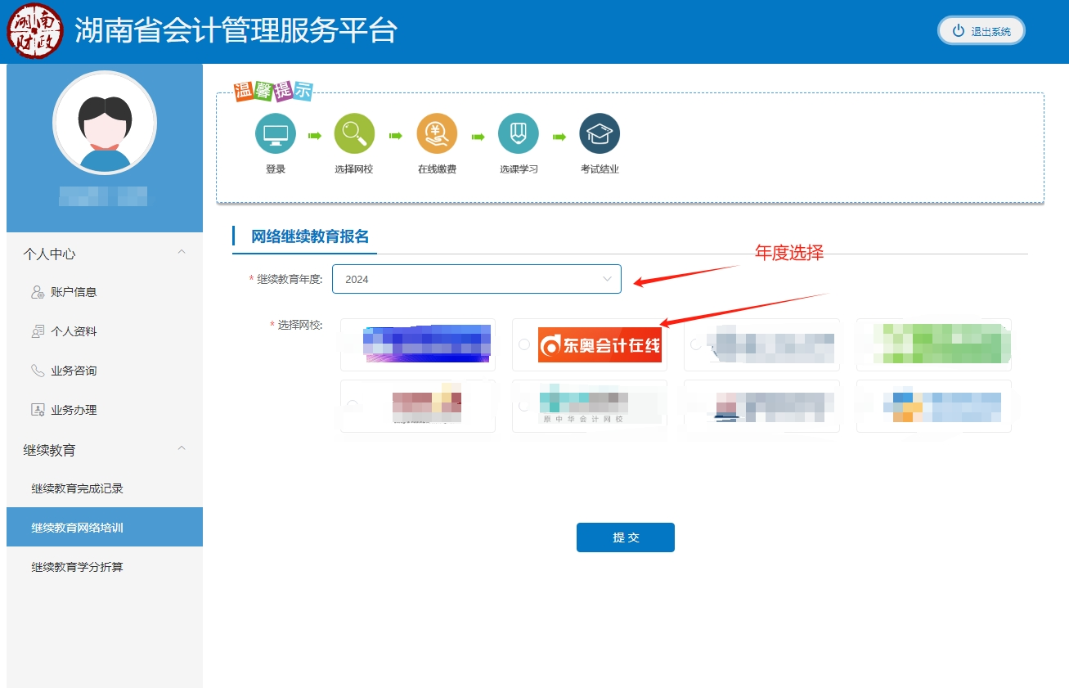Viewport: 1069px width, 688px height.
Task: Select 继续教育网络培训 in the sidebar
Action: point(80,527)
